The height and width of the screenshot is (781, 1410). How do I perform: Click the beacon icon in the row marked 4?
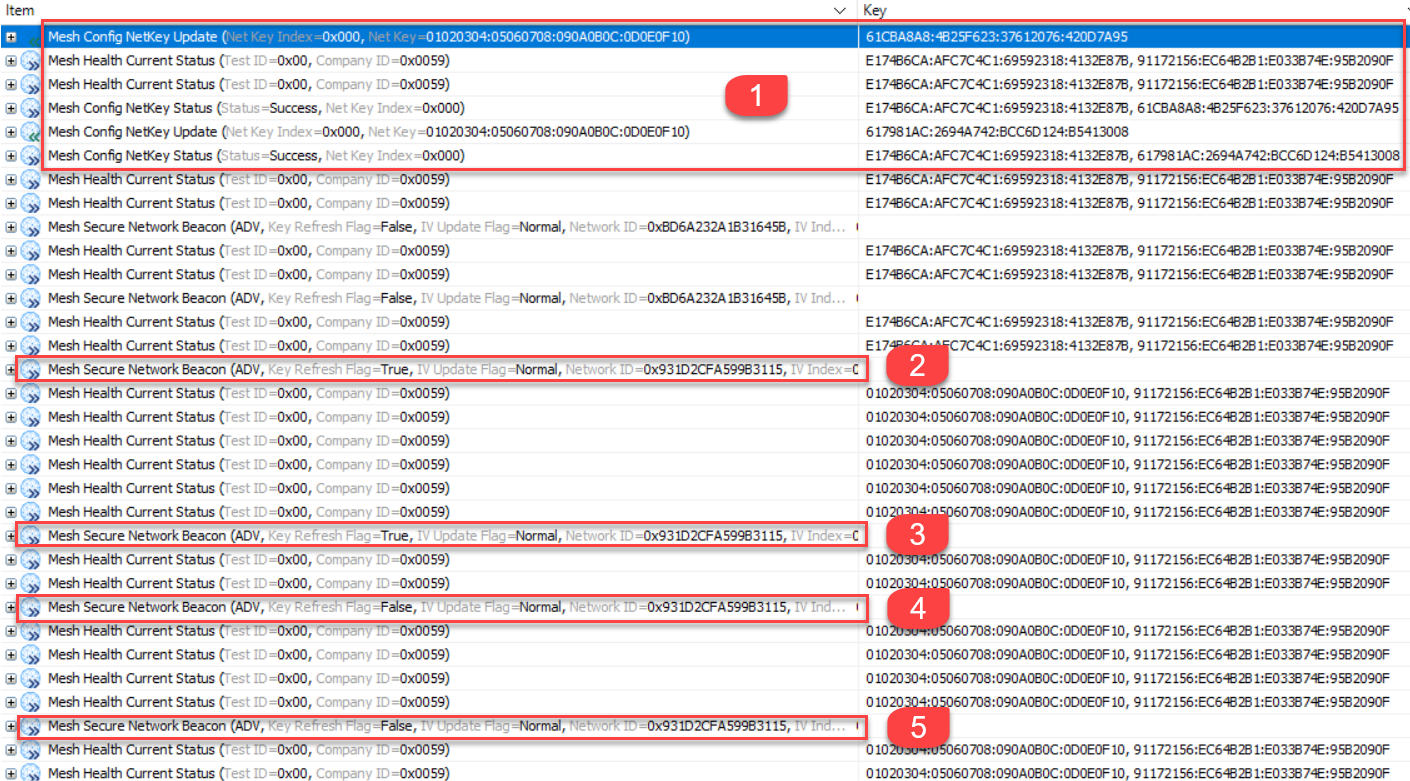coord(30,607)
